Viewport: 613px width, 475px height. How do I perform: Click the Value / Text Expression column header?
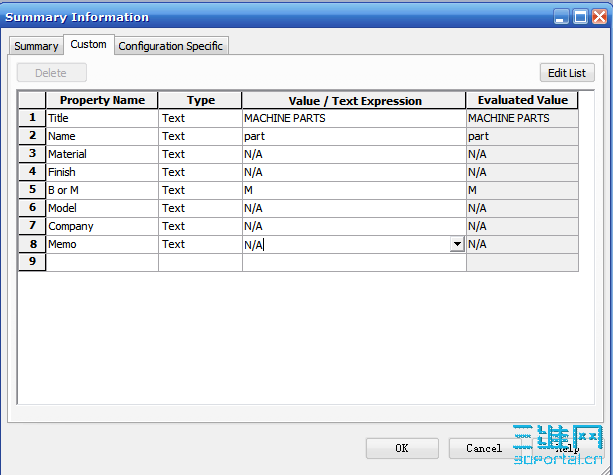point(354,100)
